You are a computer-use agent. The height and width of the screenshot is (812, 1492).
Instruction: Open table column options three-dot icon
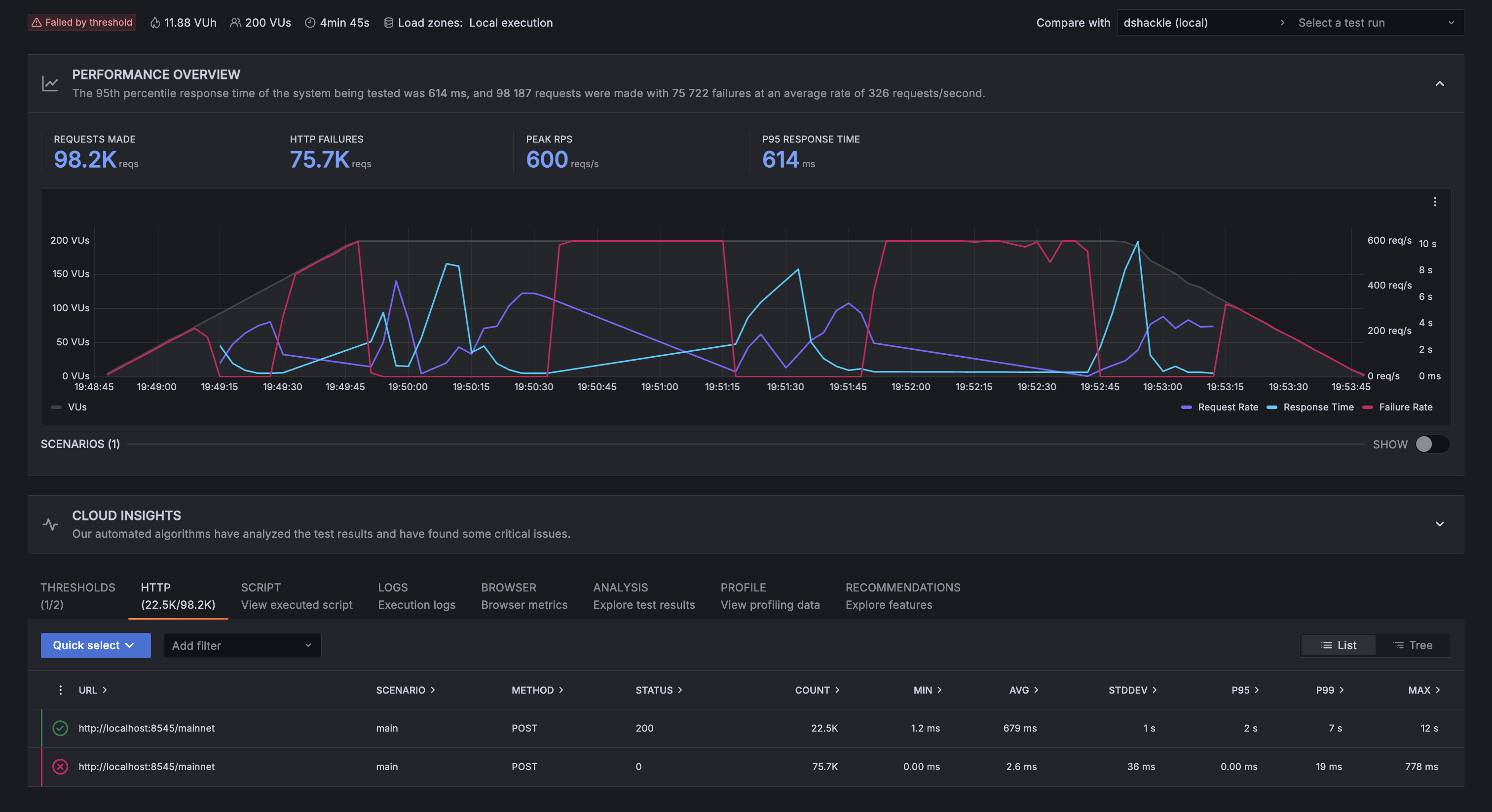[x=60, y=690]
